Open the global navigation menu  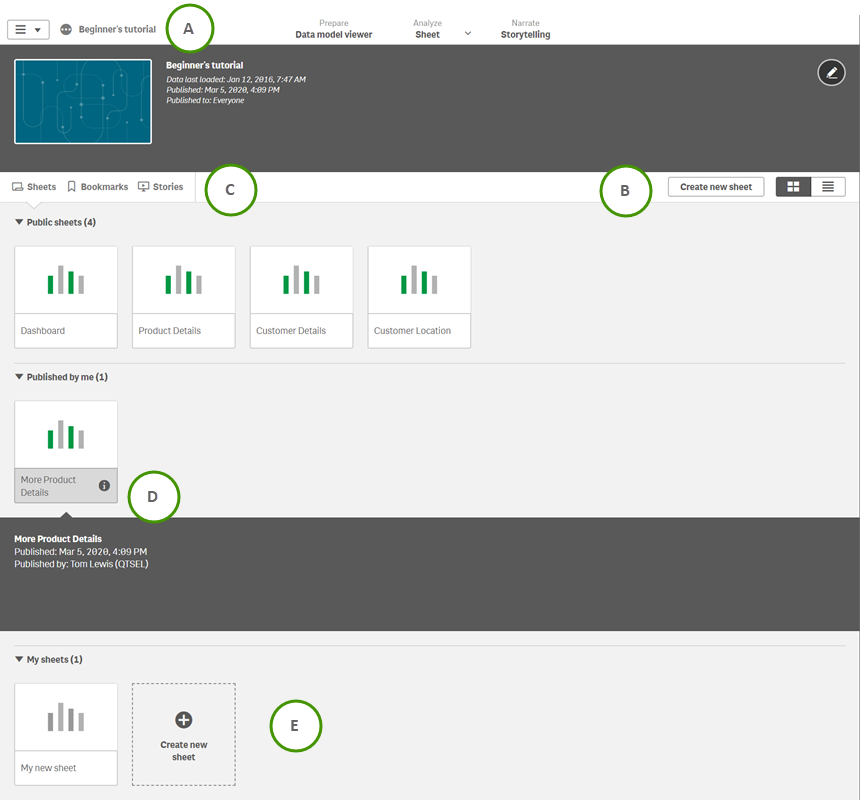tap(20, 29)
